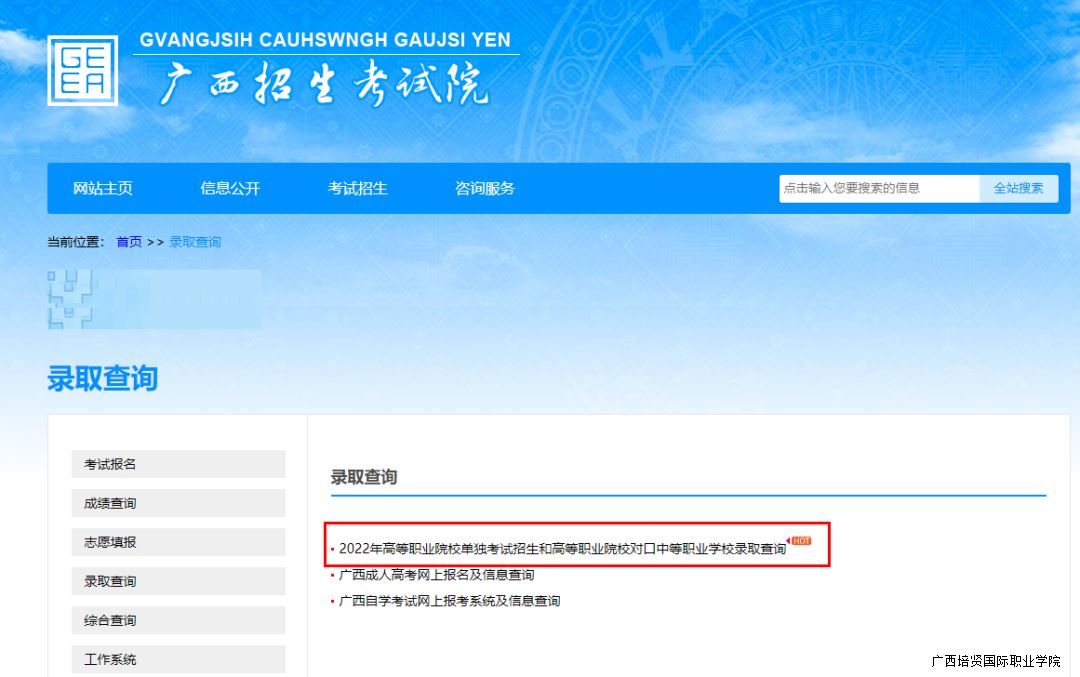The height and width of the screenshot is (677, 1080).
Task: Open 广西成人高考网上报名及信息查询 link
Action: (437, 574)
